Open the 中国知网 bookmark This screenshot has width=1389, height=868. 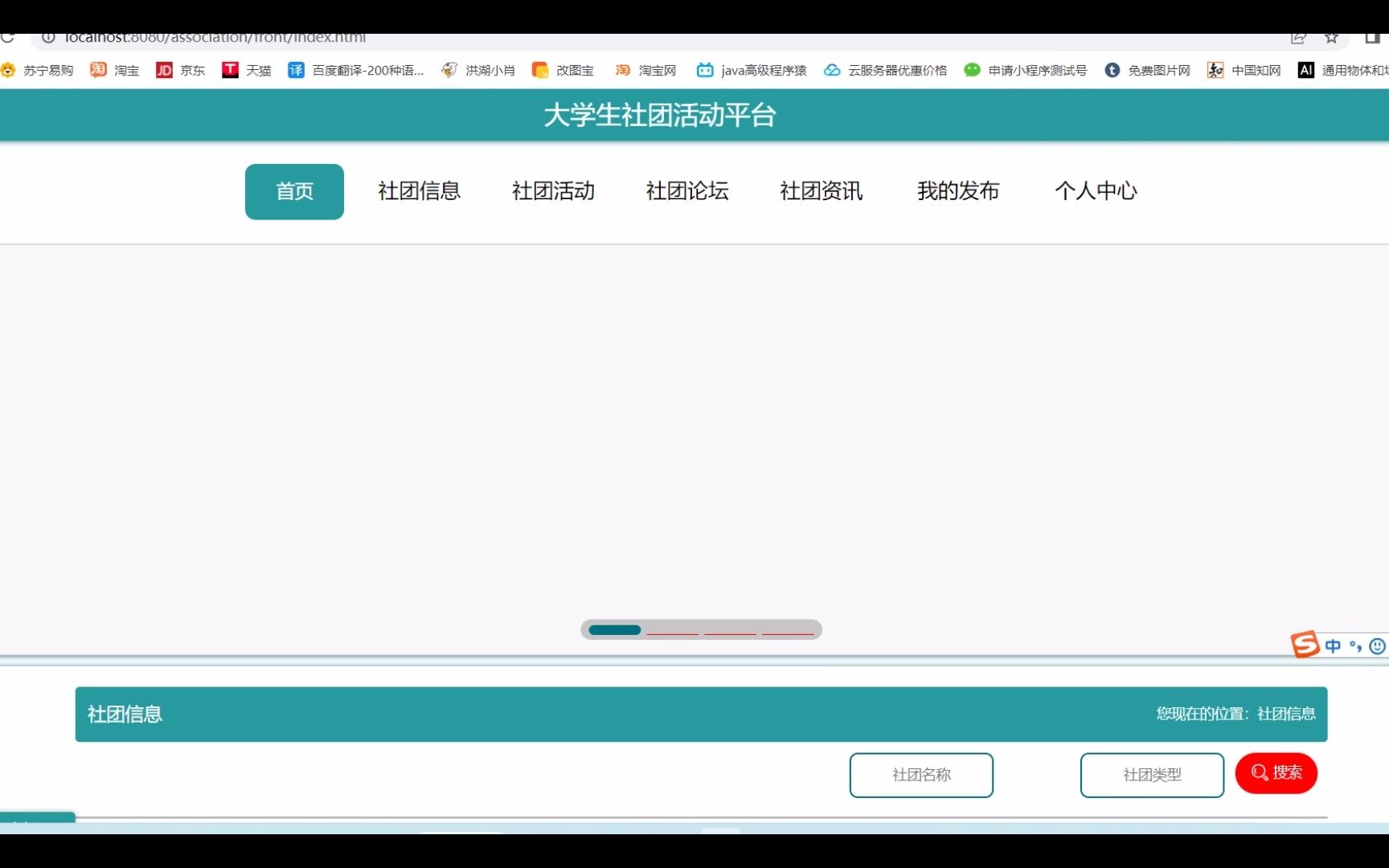1244,71
